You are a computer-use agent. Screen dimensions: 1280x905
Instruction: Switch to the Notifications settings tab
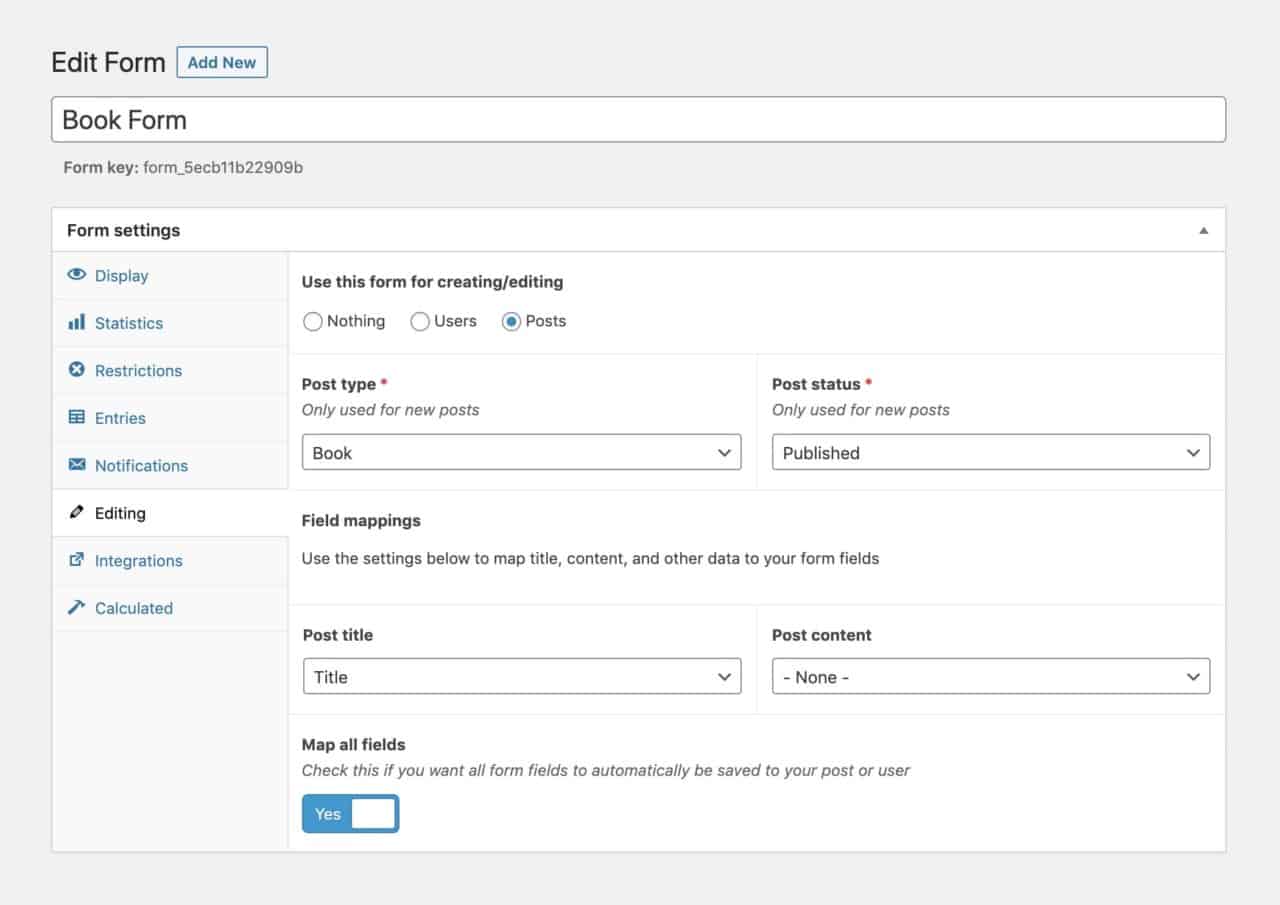140,465
